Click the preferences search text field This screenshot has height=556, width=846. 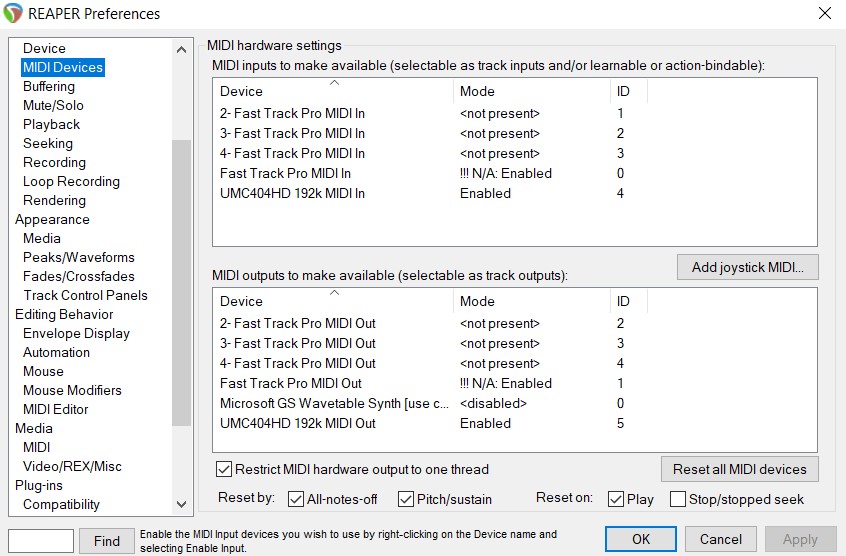41,541
